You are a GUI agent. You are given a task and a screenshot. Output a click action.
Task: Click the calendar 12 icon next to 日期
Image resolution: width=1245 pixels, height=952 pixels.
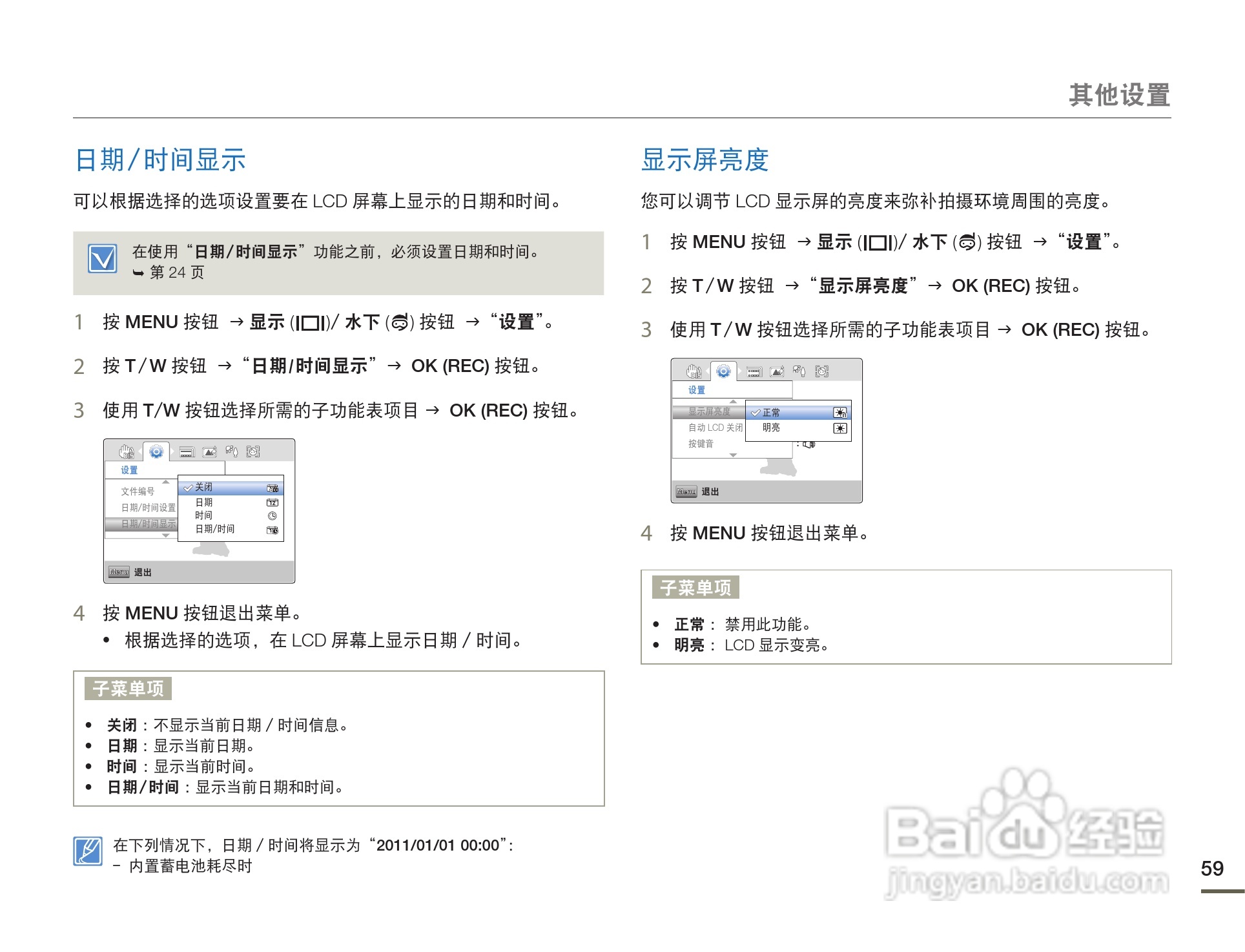[273, 502]
